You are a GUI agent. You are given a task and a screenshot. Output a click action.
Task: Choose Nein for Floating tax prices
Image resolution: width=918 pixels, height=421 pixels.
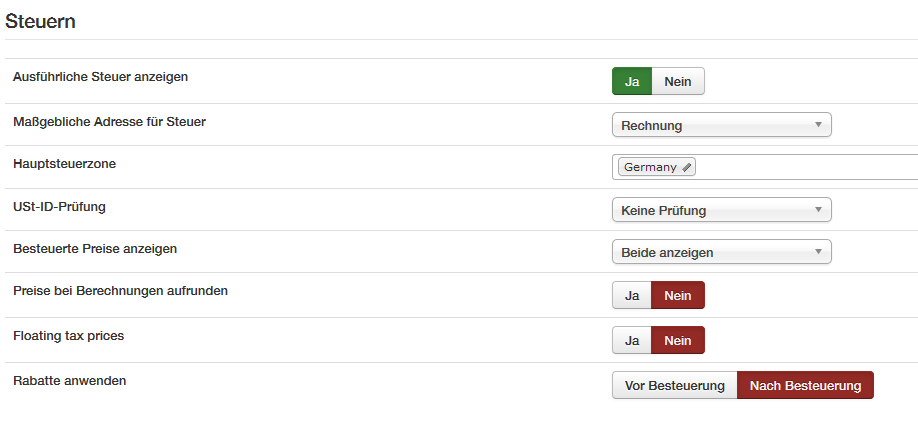[x=678, y=340]
